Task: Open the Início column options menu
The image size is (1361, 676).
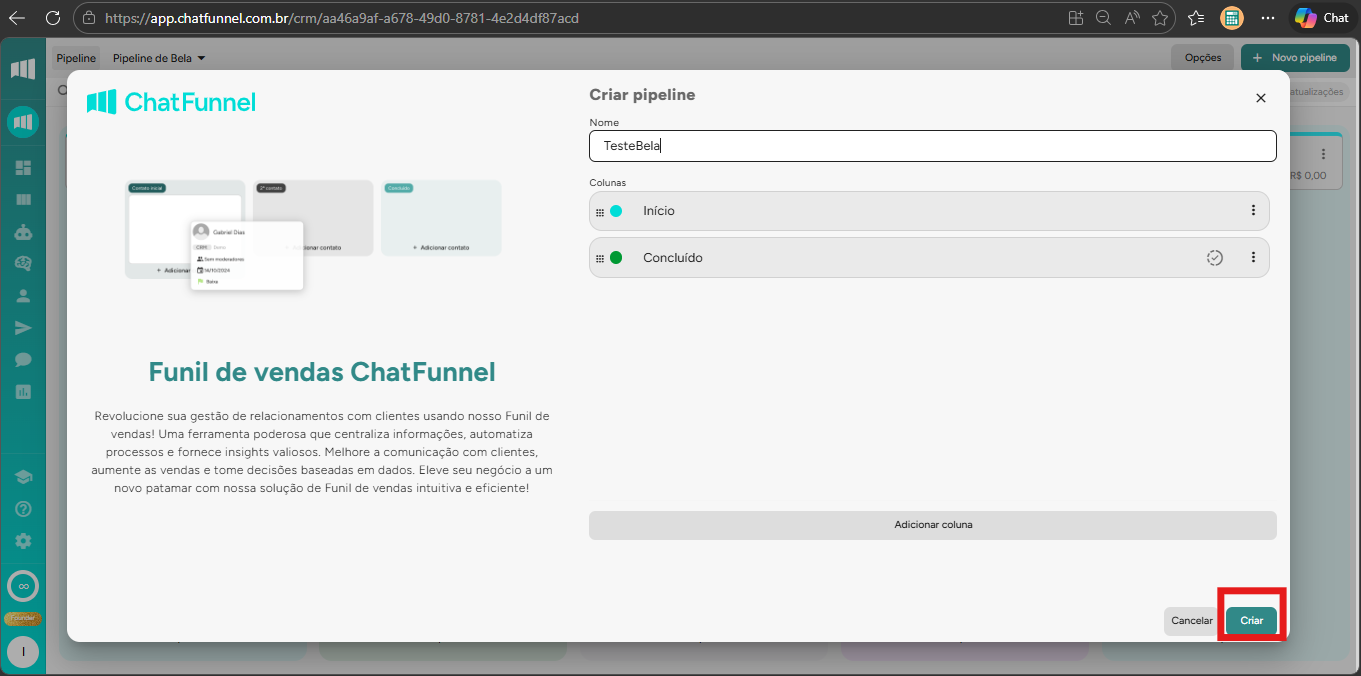Action: coord(1253,211)
